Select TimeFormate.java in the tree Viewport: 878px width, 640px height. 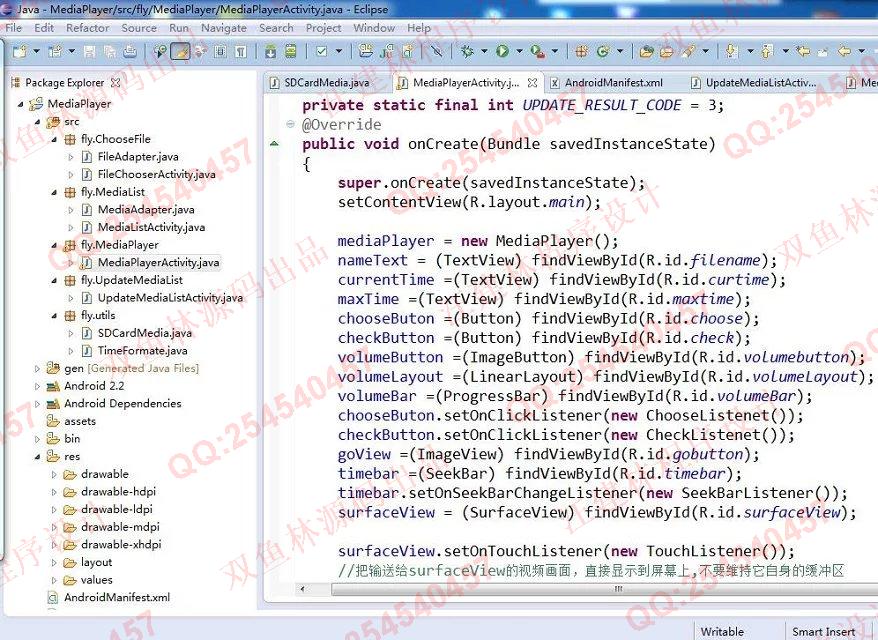coord(142,351)
